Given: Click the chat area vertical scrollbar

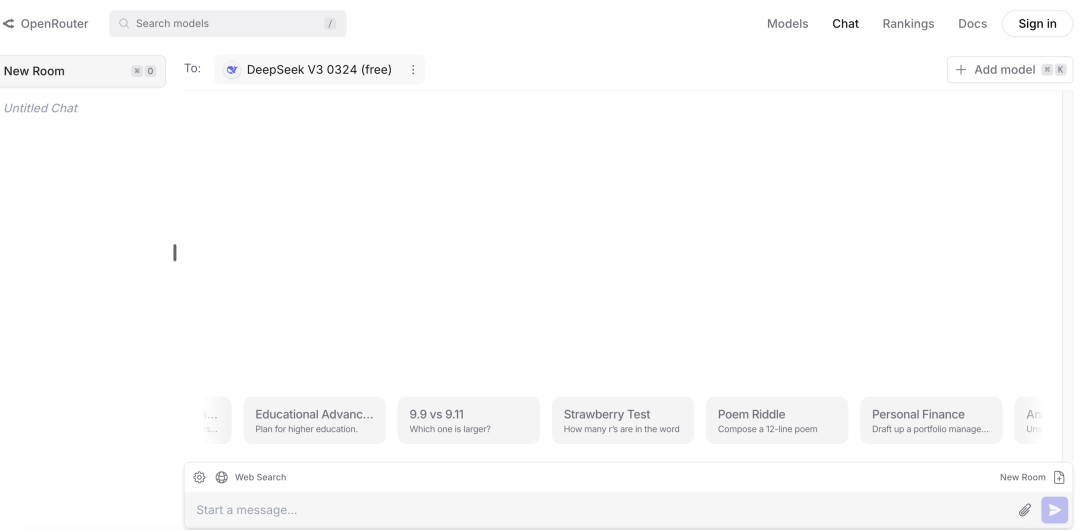Looking at the screenshot, I should pos(1068,276).
